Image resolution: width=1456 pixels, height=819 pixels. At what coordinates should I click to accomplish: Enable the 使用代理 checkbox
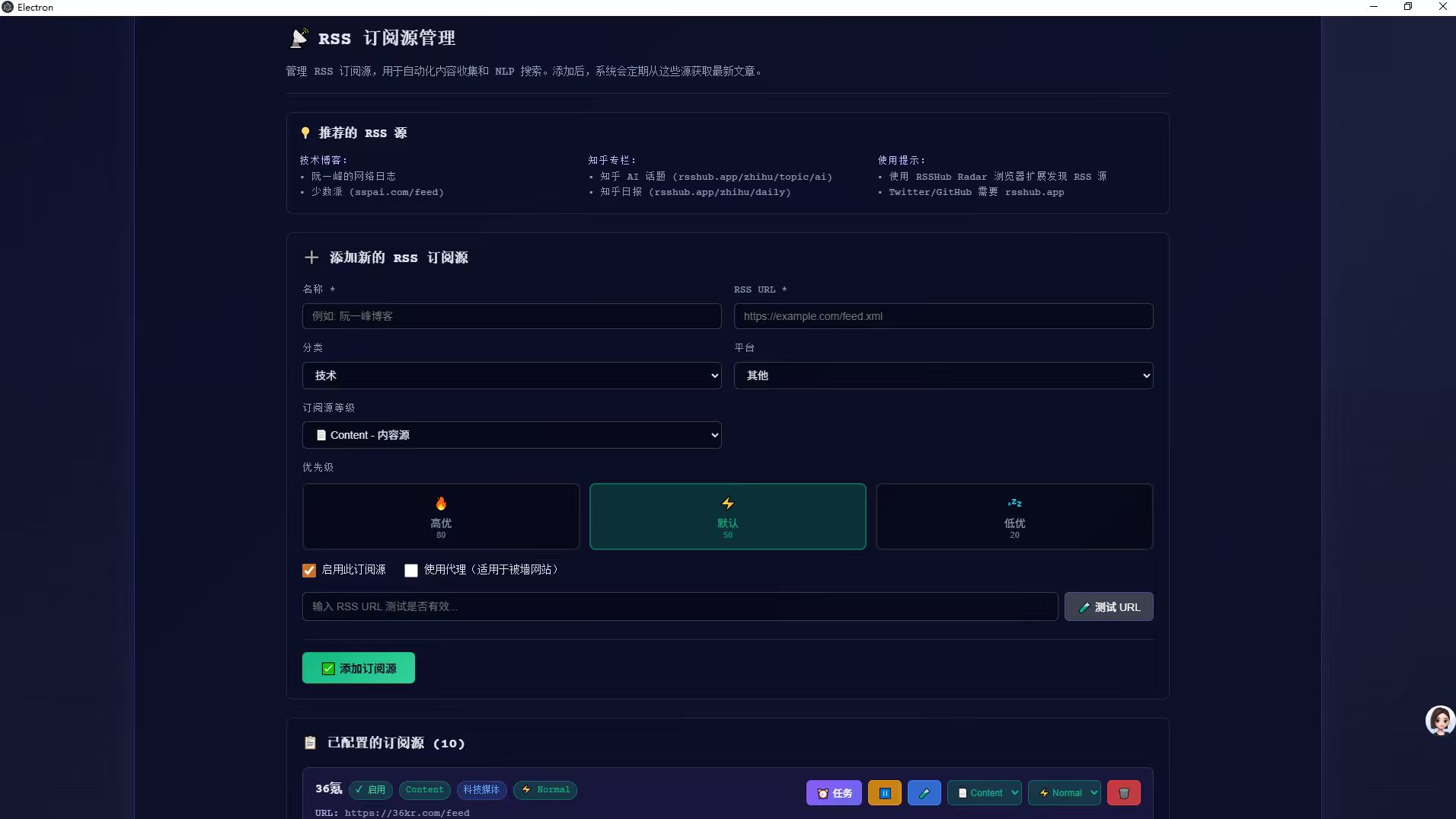click(411, 570)
